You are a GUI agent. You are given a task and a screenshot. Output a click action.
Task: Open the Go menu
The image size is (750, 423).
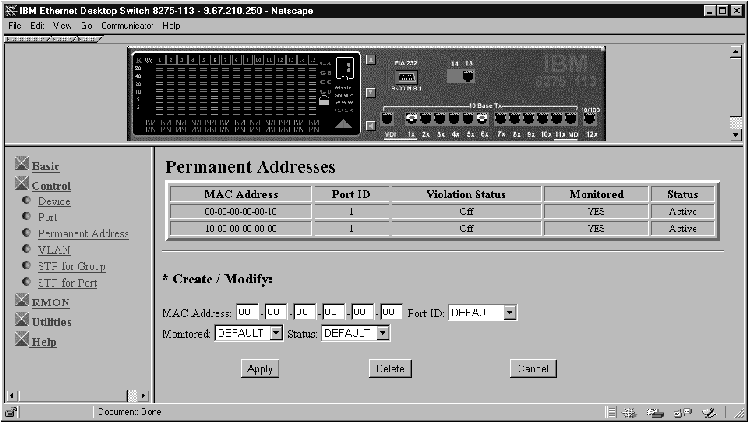click(85, 24)
